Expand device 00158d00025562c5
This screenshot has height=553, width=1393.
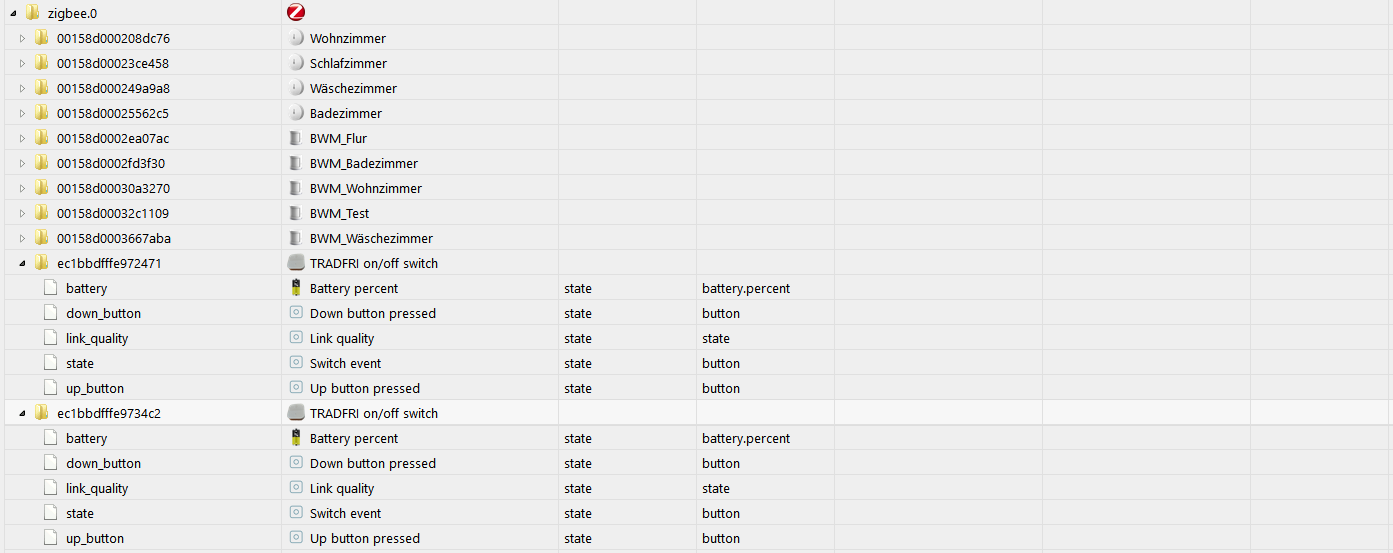click(22, 113)
